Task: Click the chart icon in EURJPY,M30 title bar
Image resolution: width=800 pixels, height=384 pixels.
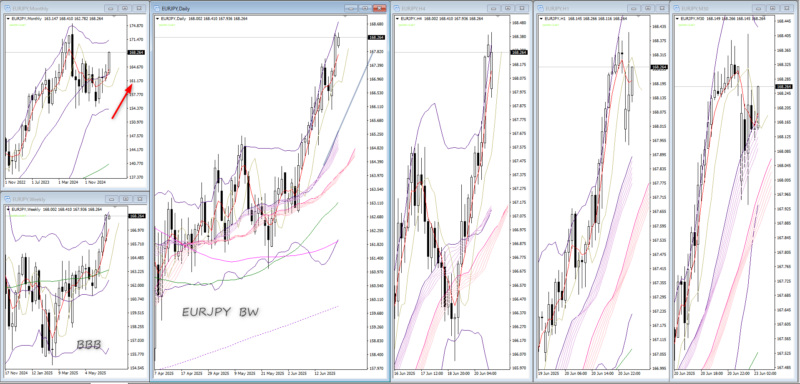Action: [677, 8]
